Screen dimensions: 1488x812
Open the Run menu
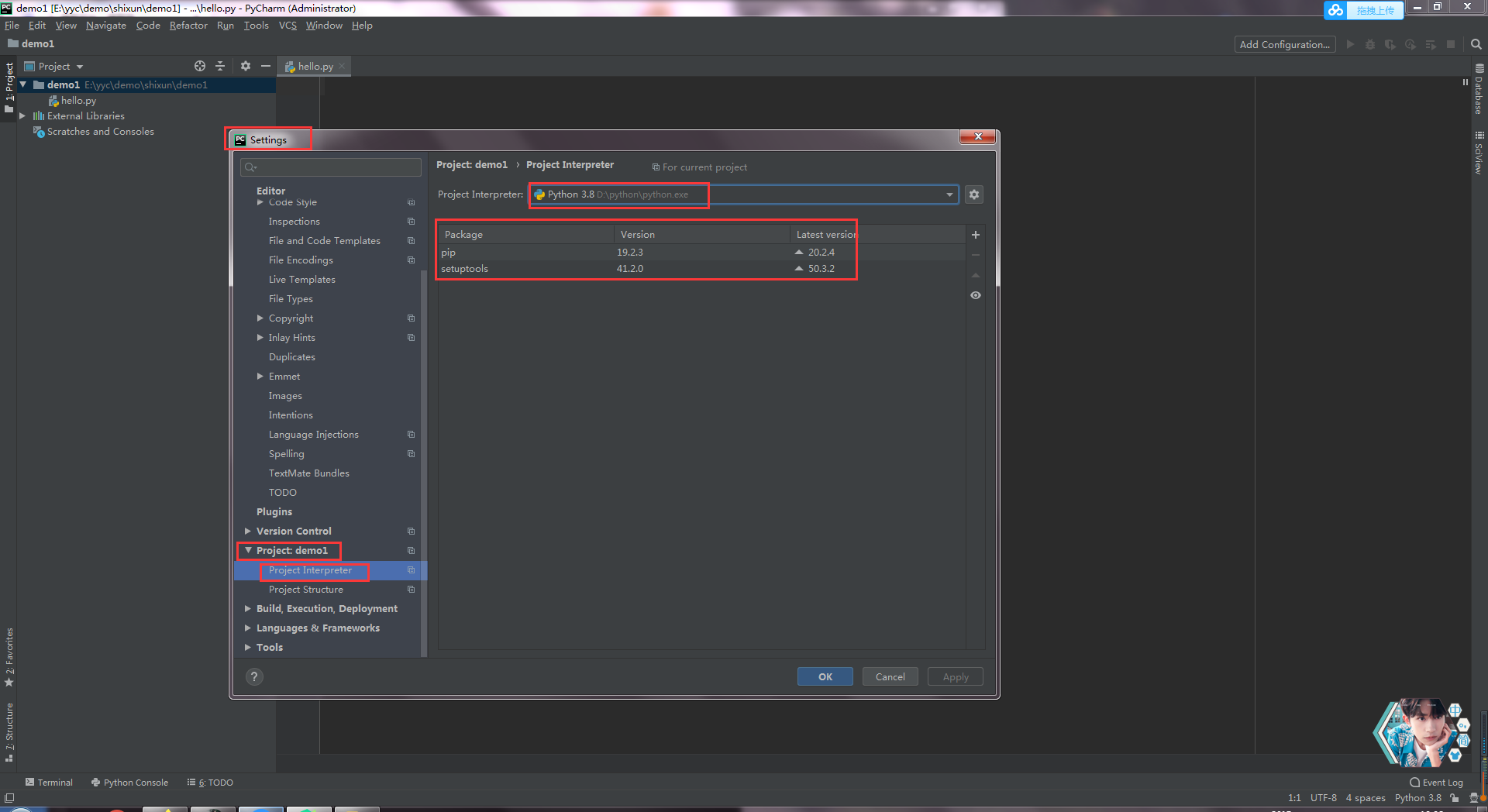tap(226, 26)
